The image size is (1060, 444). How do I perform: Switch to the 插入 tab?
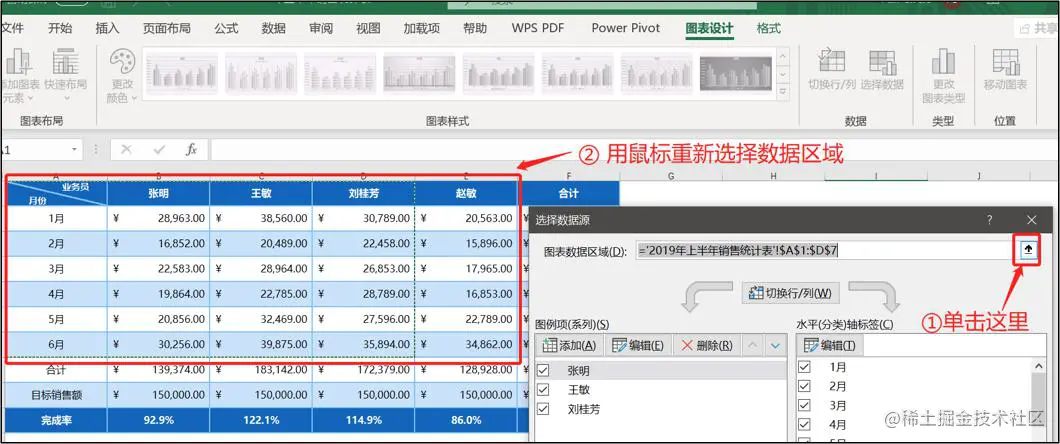tap(107, 28)
